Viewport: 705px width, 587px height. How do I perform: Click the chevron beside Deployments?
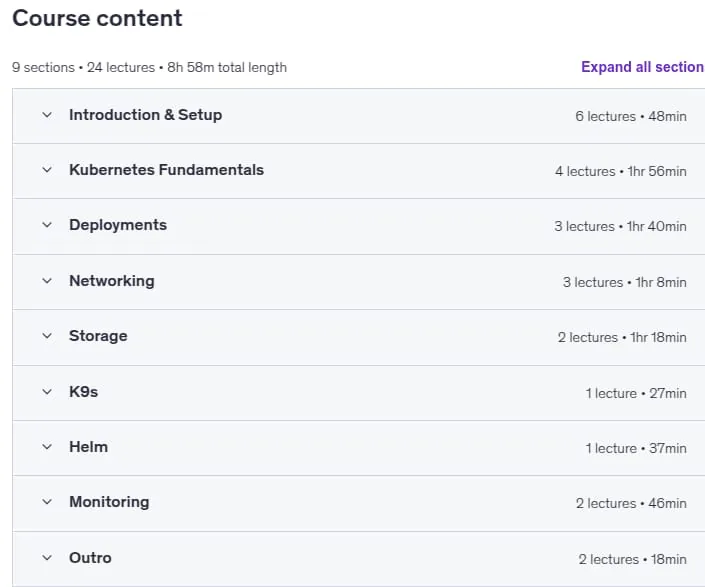(x=47, y=225)
